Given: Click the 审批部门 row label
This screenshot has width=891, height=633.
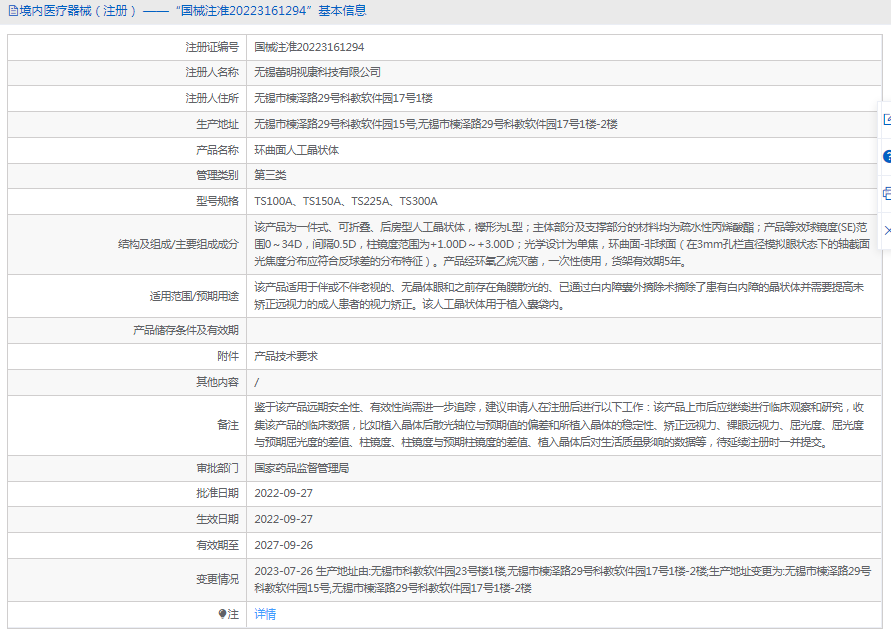Looking at the screenshot, I should [218, 468].
